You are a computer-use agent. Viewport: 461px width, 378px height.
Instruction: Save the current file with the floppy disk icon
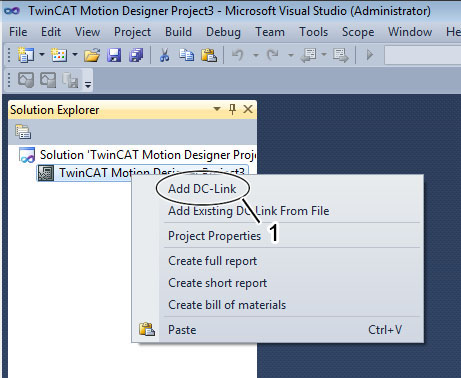[x=114, y=55]
